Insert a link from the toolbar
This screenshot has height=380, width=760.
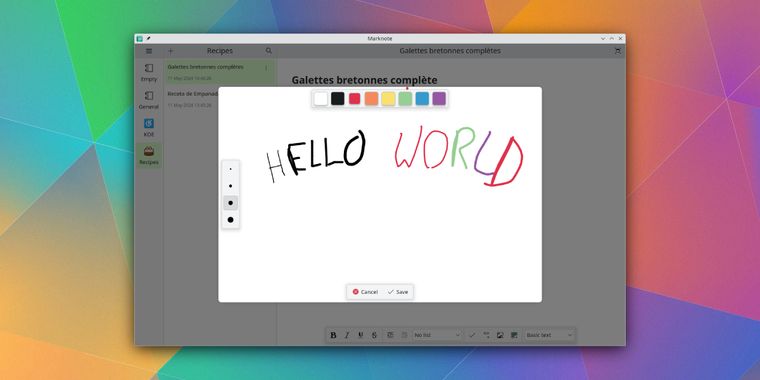[486, 335]
